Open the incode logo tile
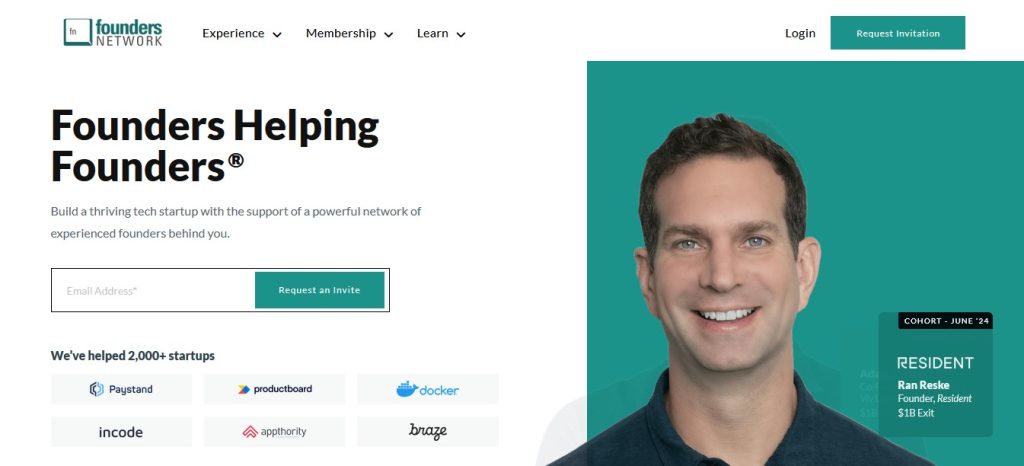Viewport: 1024px width, 466px height. [121, 431]
